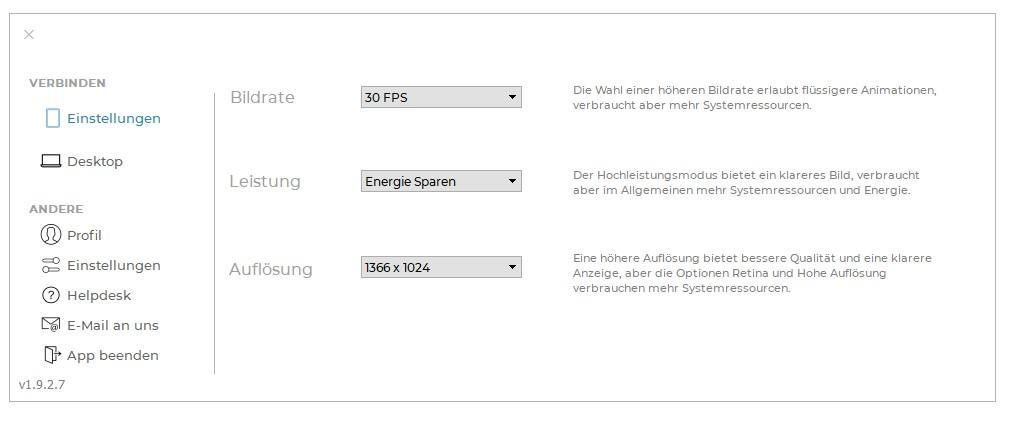Click the envelope icon for E-Mail an uns
This screenshot has width=1019, height=422.
51,325
